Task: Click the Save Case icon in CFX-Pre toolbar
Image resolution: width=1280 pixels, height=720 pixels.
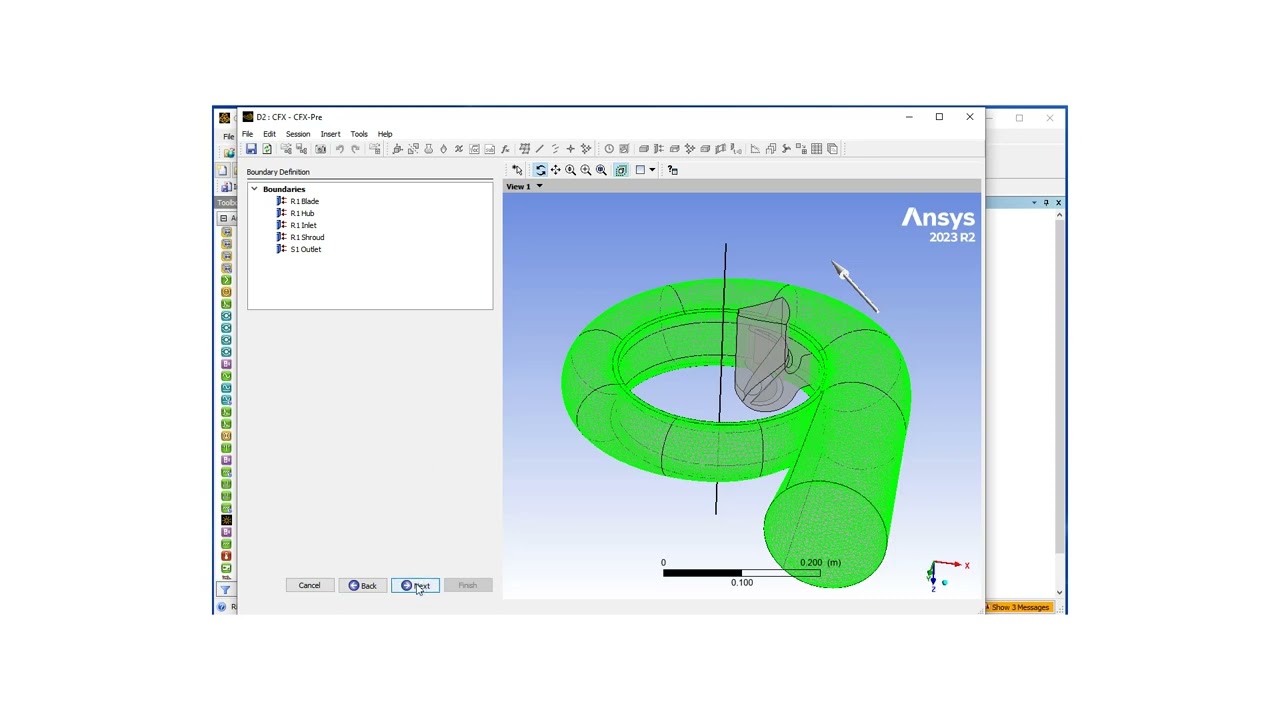Action: click(251, 149)
